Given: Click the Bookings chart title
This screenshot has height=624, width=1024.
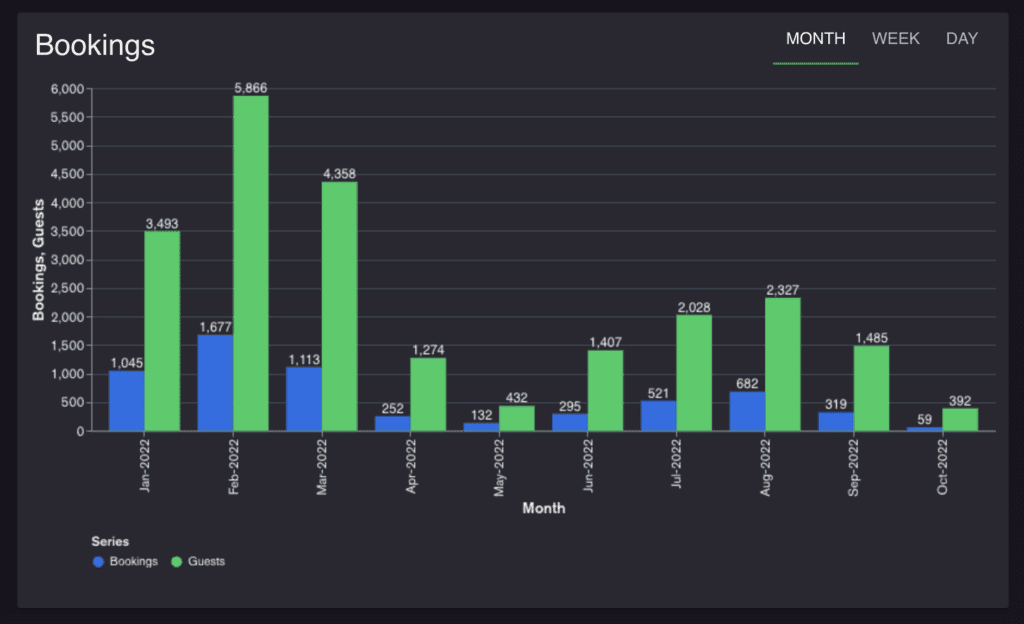Looking at the screenshot, I should [x=95, y=45].
